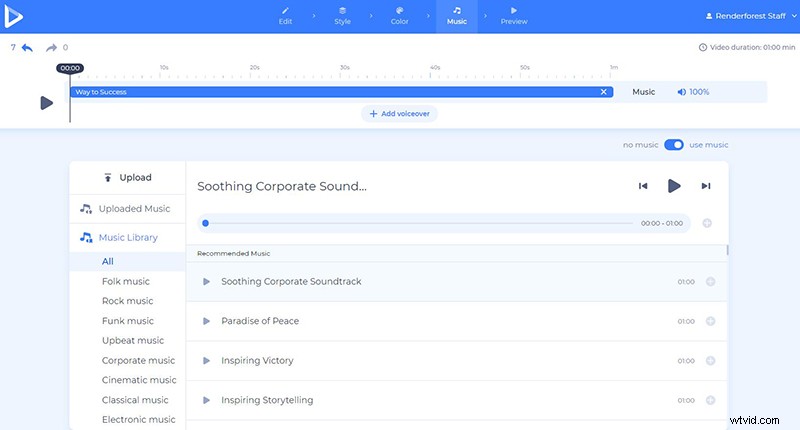The width and height of the screenshot is (800, 430).
Task: Play the Inspiring Storytelling track
Action: pos(206,400)
